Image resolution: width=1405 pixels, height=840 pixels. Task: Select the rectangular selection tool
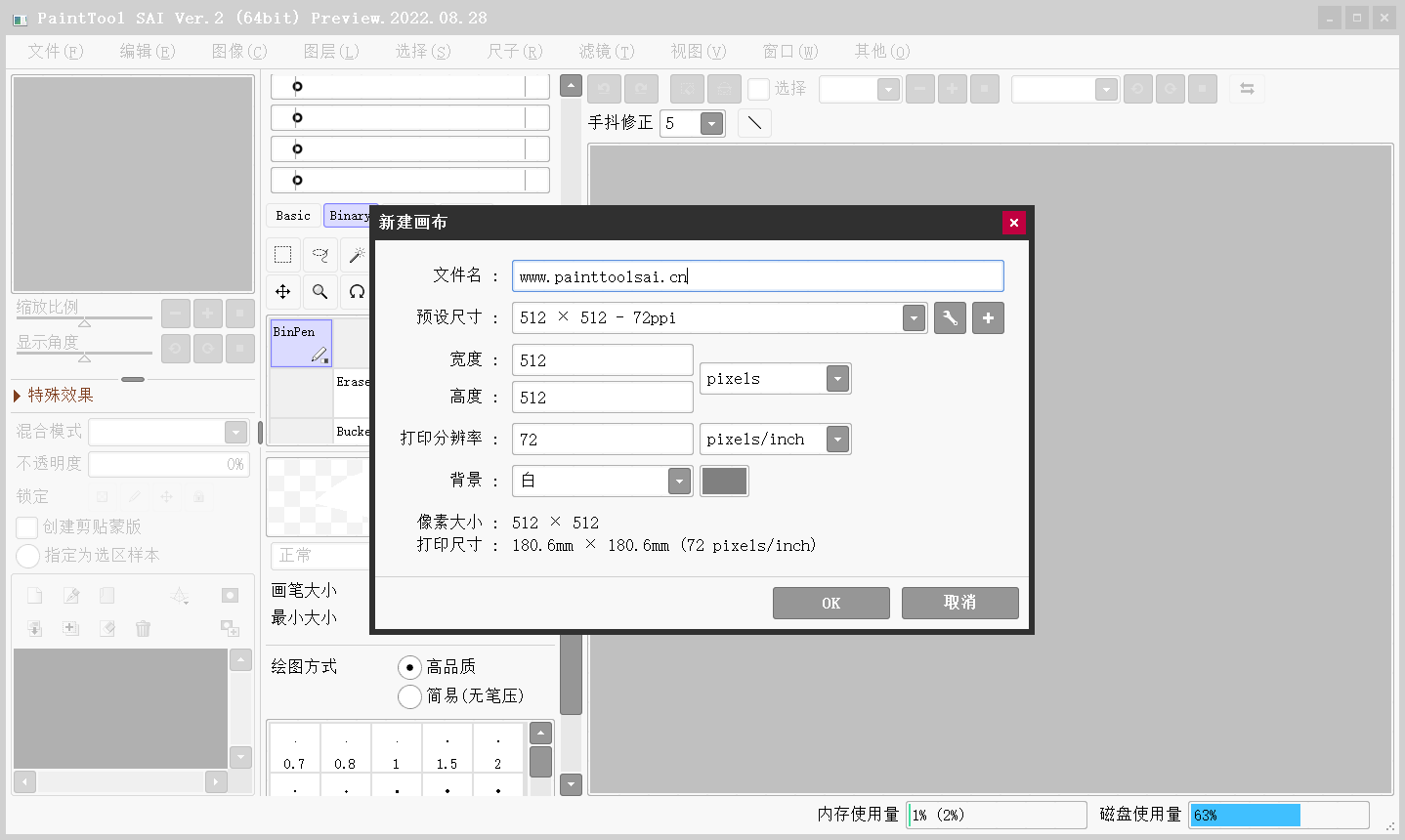tap(283, 255)
